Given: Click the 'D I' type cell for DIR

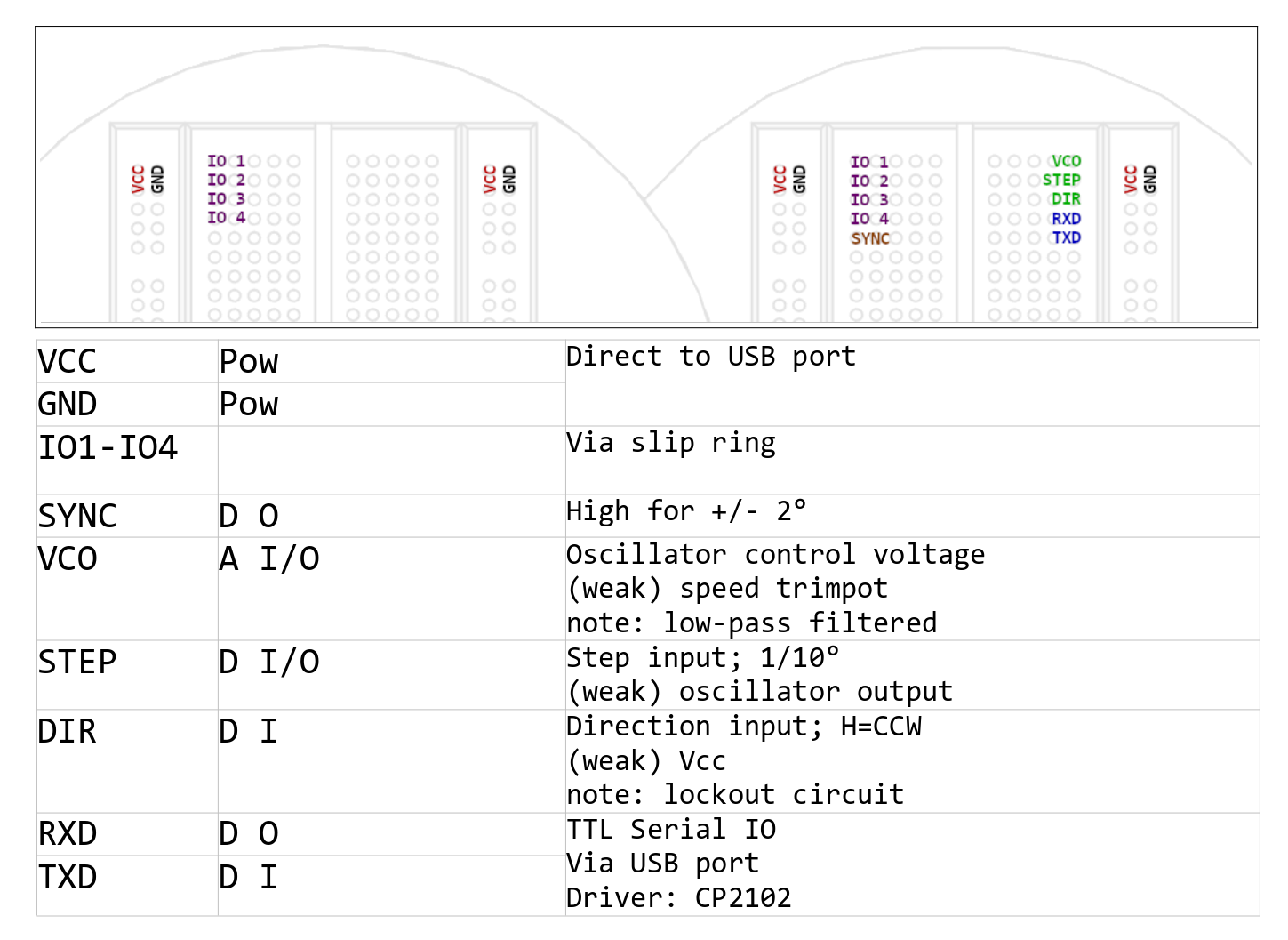Looking at the screenshot, I should [x=391, y=761].
